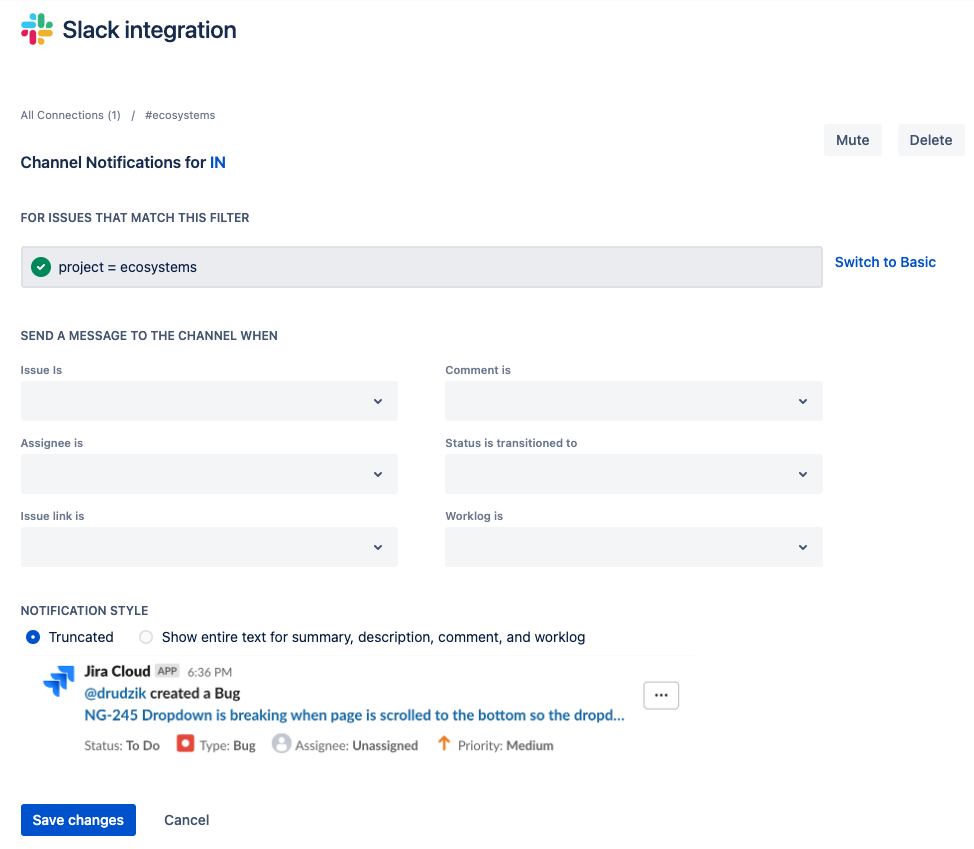Image resolution: width=974 pixels, height=849 pixels.
Task: Click the 6:36 PM message timestamp
Action: (x=210, y=672)
